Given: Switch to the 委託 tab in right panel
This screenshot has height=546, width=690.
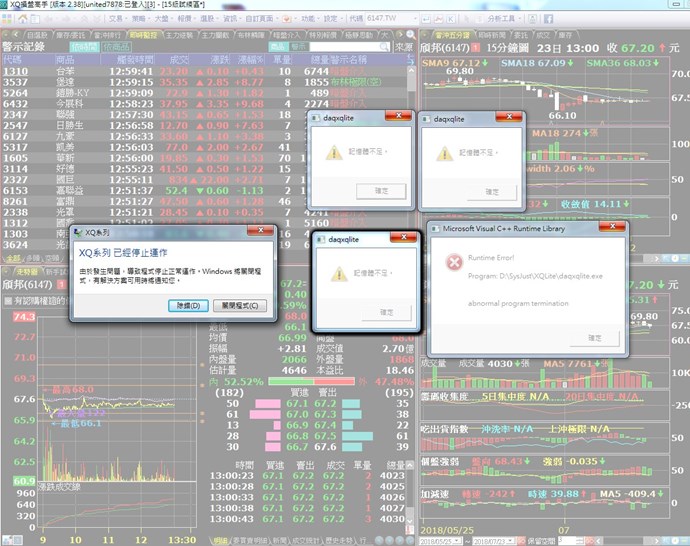Looking at the screenshot, I should 521,35.
